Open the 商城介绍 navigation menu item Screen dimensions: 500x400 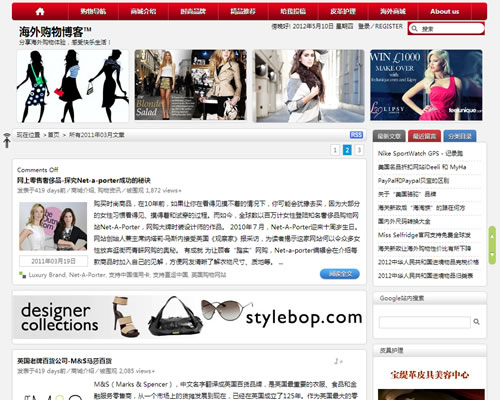pyautogui.click(x=143, y=12)
